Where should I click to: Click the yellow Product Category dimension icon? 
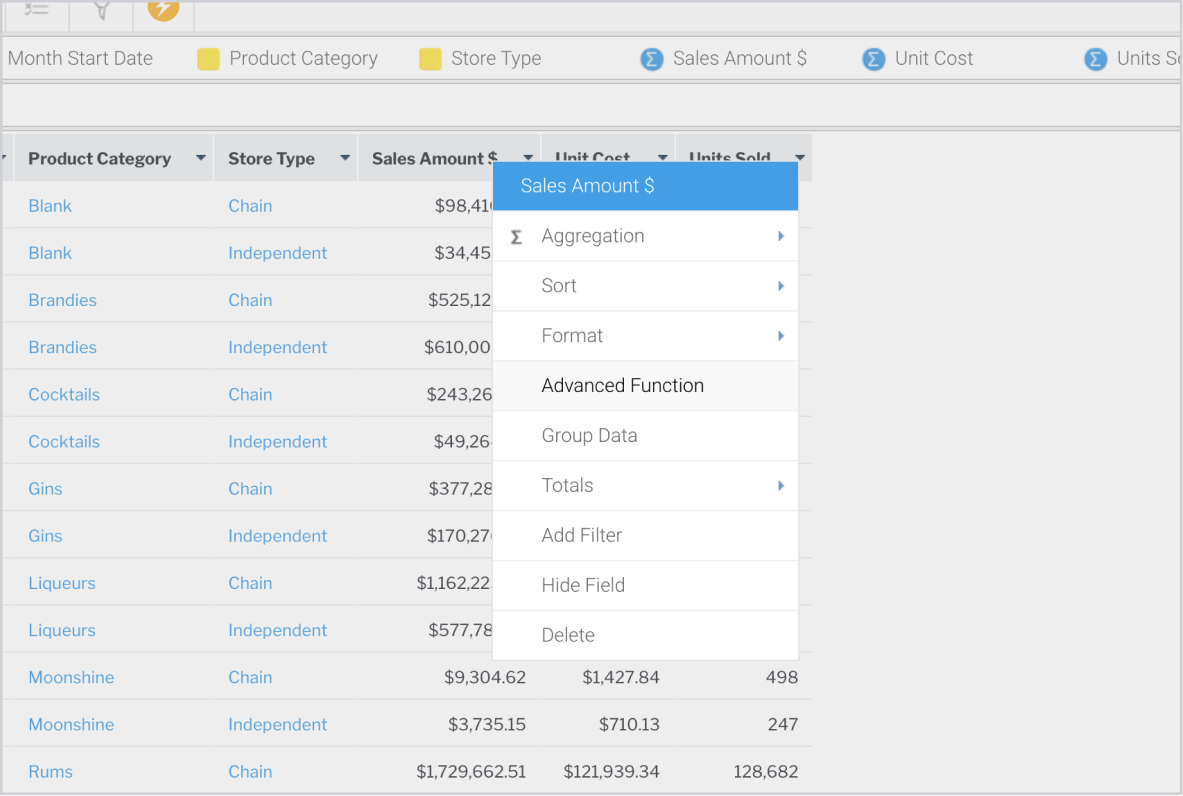pos(208,59)
